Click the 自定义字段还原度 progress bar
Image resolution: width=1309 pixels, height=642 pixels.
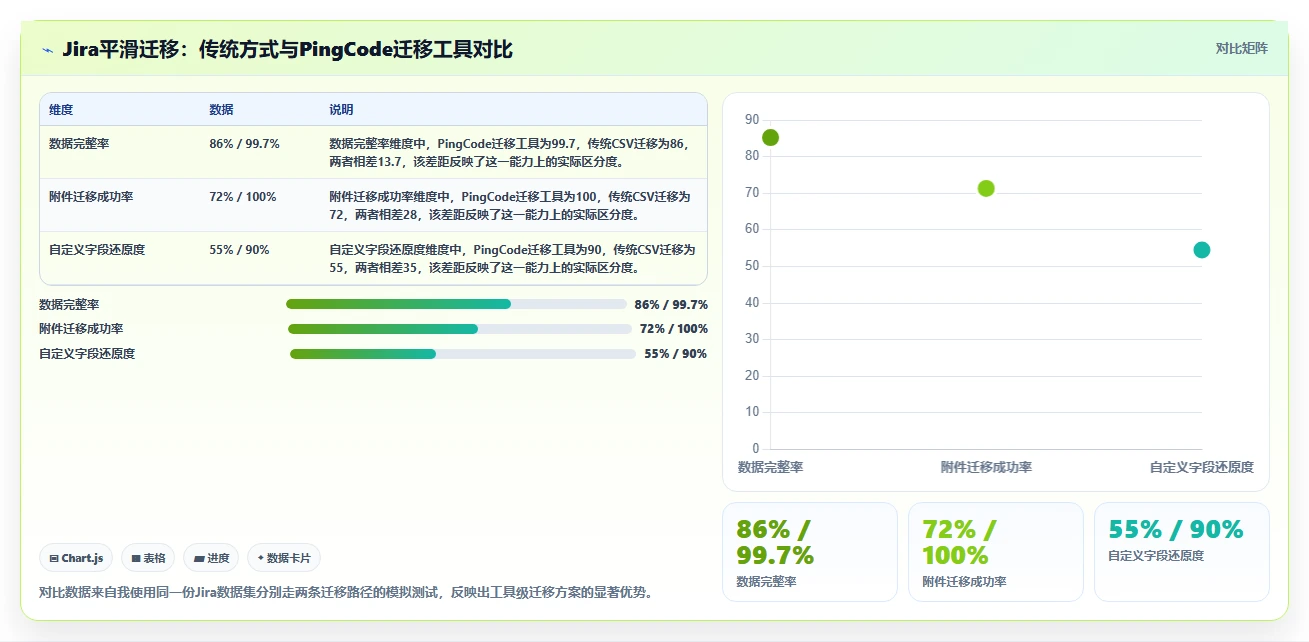(x=463, y=354)
